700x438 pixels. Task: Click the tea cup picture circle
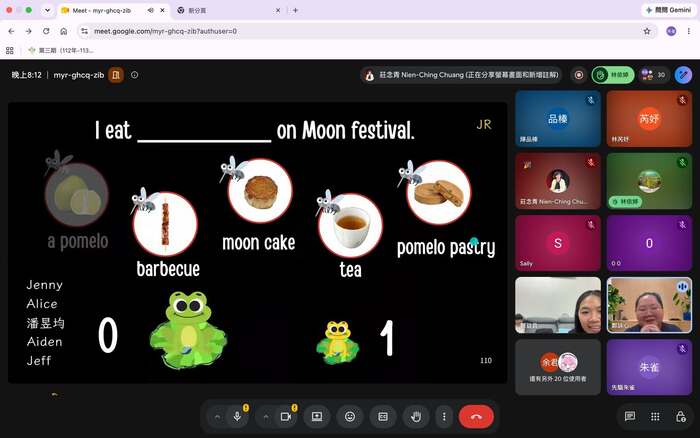click(350, 225)
